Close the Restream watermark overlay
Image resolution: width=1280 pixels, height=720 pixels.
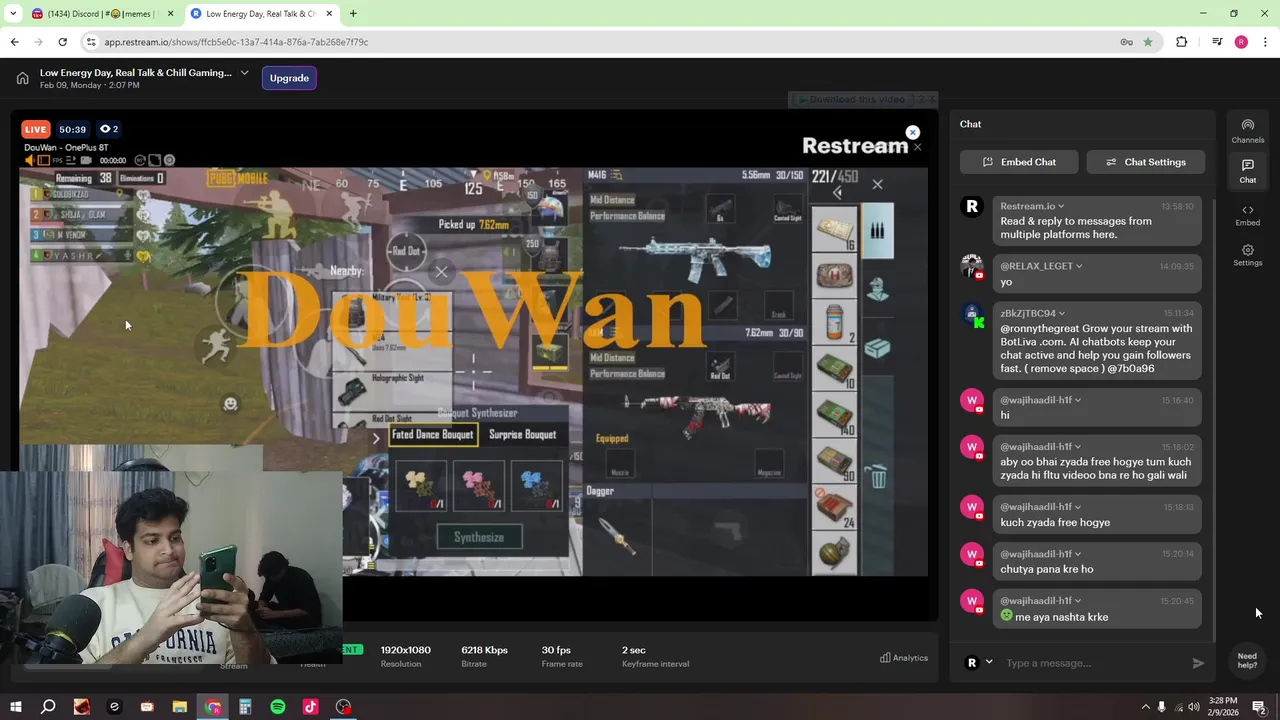pos(912,132)
